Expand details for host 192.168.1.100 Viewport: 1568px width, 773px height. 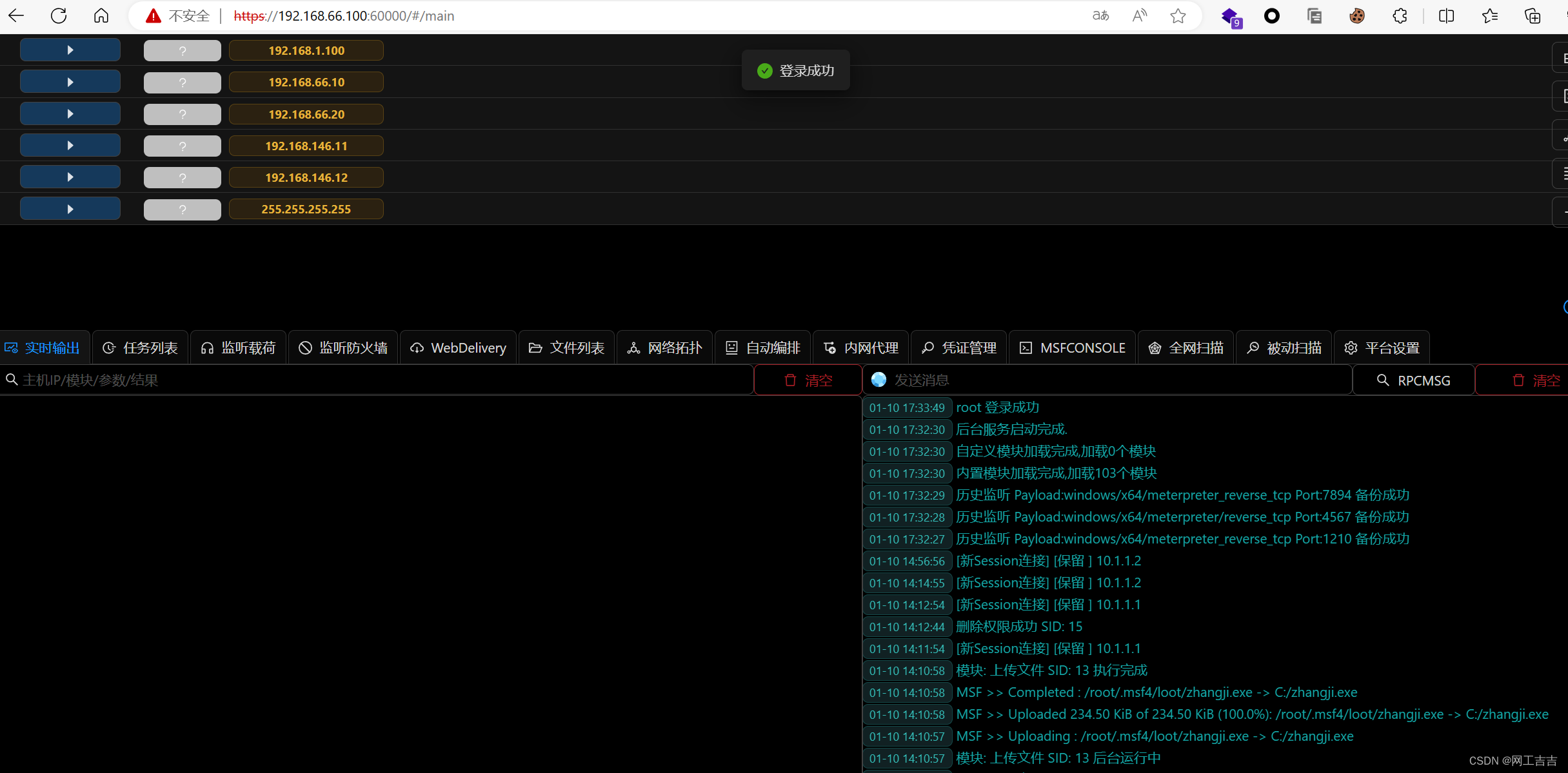(70, 50)
